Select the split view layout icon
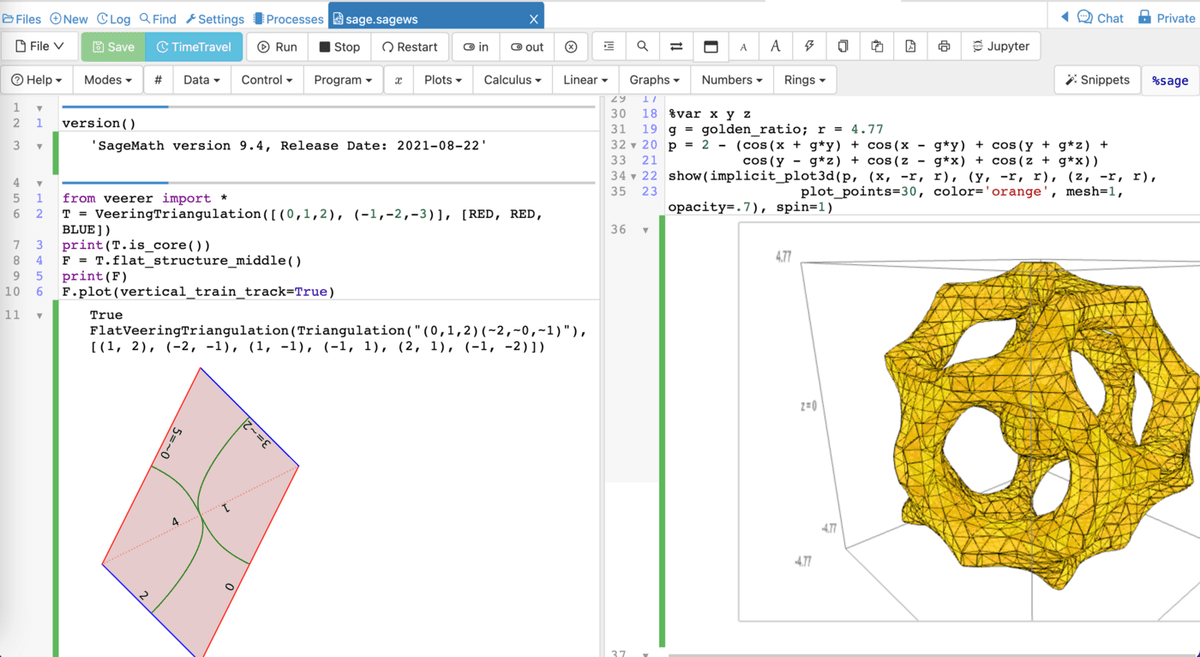 [x=712, y=46]
